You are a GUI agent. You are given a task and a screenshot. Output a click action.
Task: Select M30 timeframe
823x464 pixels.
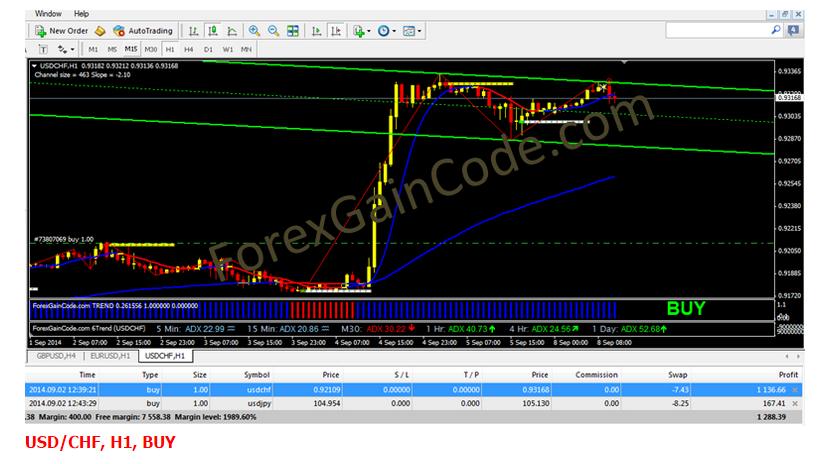click(151, 49)
